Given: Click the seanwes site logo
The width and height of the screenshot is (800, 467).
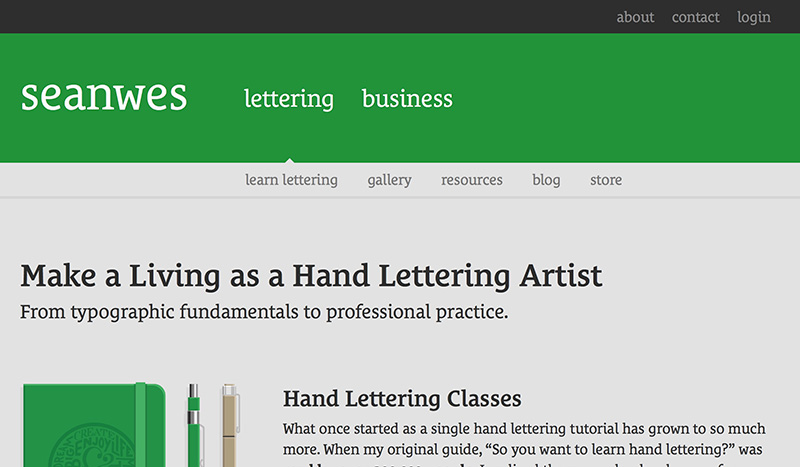Looking at the screenshot, I should point(104,95).
